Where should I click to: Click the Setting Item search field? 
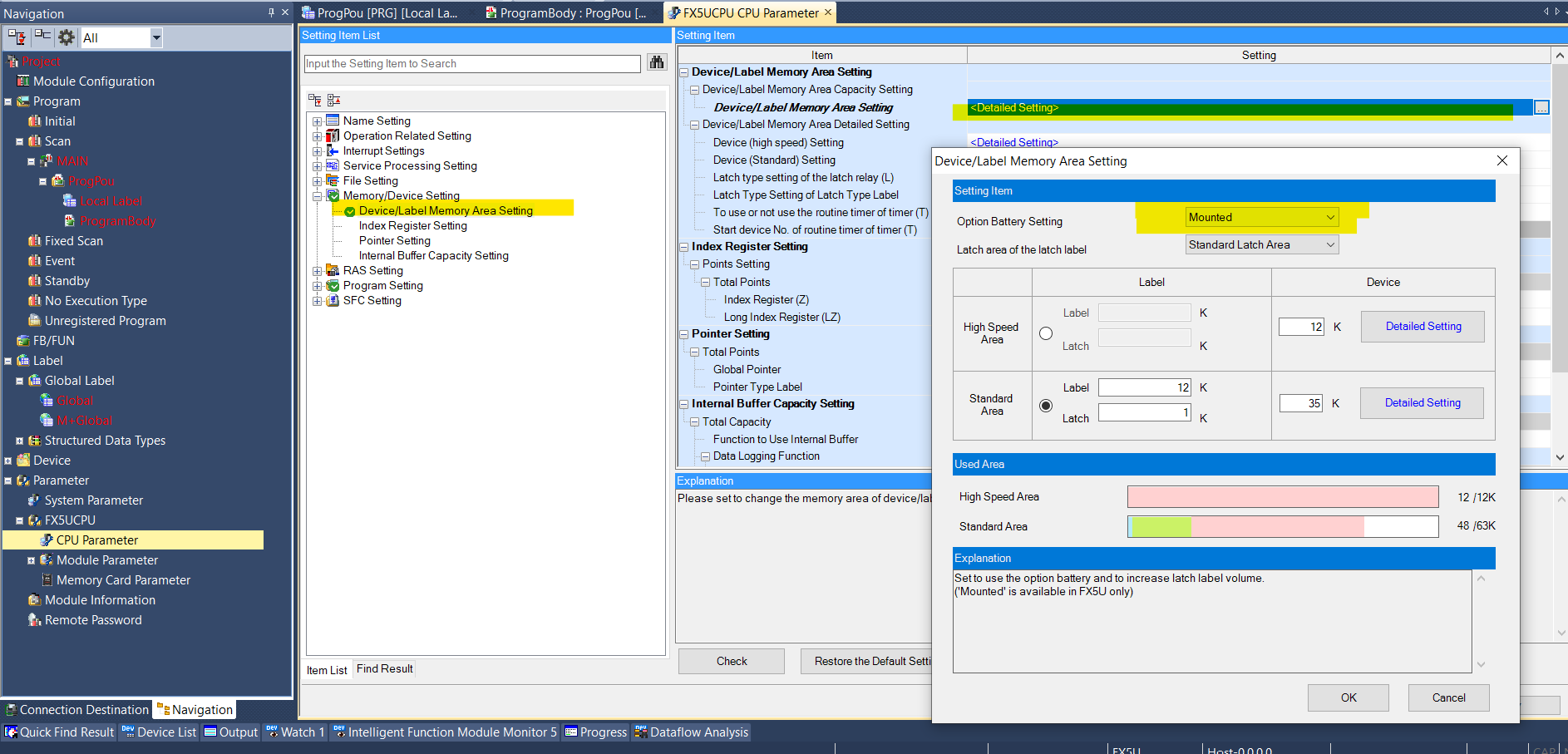472,64
